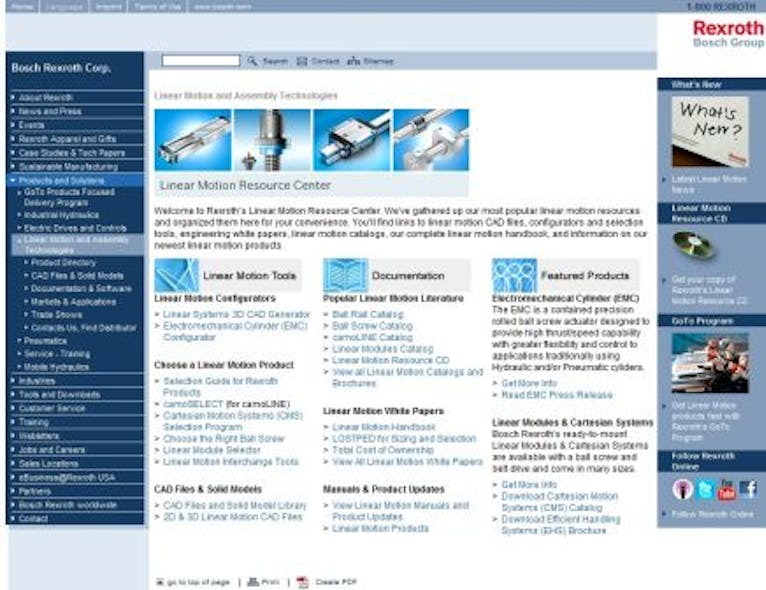Click the What's New note image
The height and width of the screenshot is (590, 766).
[x=710, y=132]
